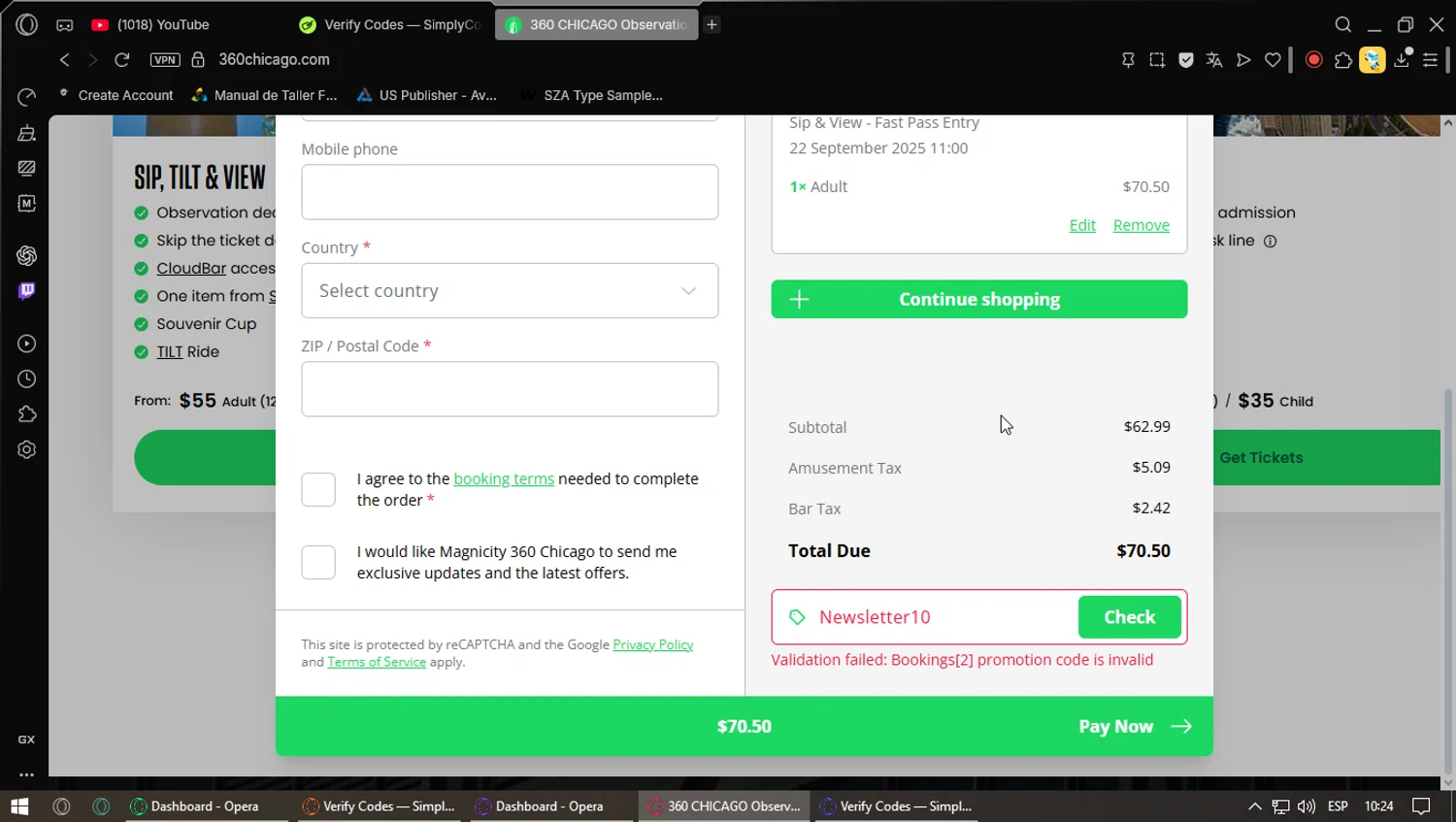
Task: Click the ESP language indicator
Action: (1338, 806)
